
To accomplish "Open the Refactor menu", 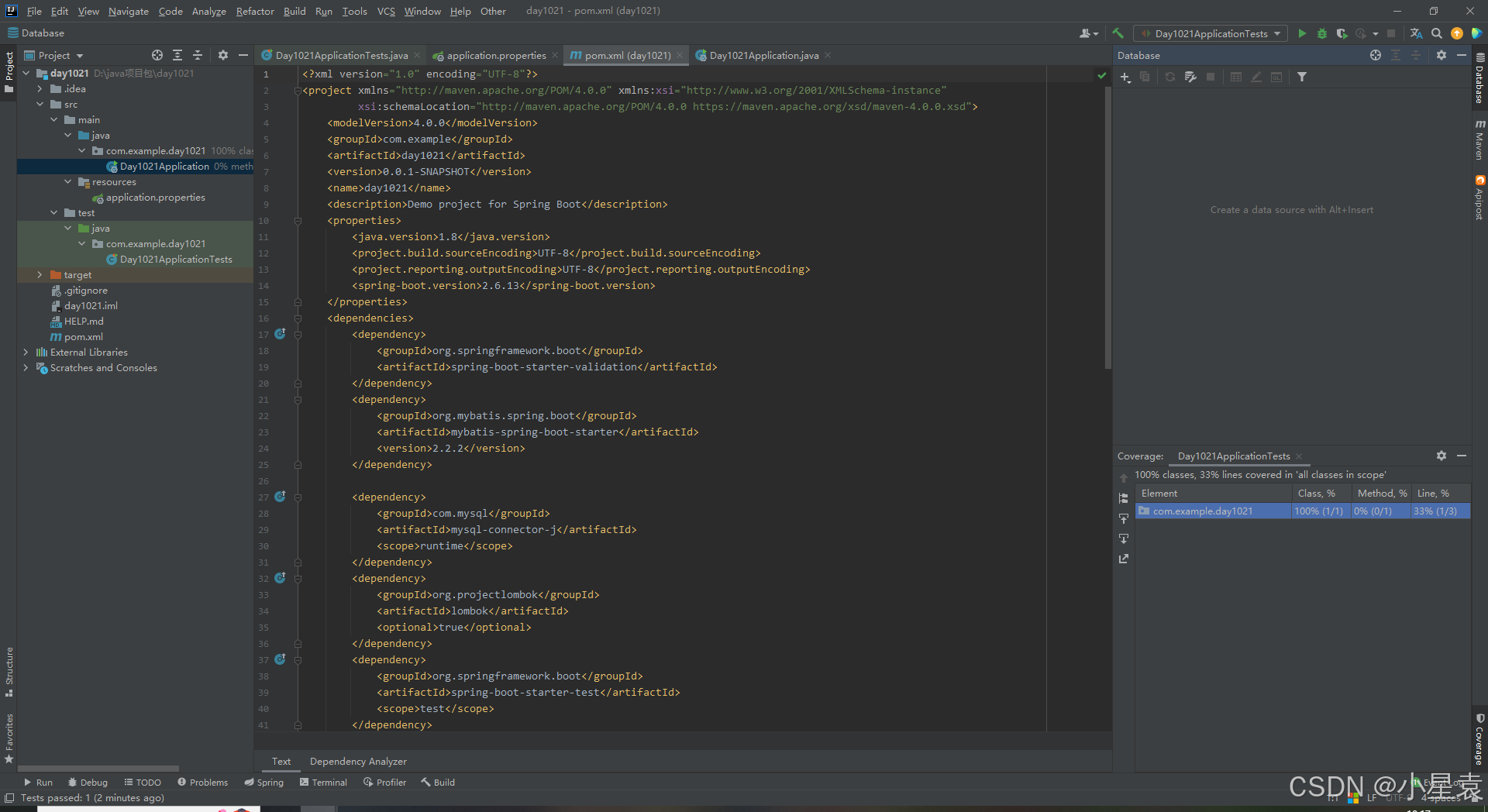I will click(255, 11).
